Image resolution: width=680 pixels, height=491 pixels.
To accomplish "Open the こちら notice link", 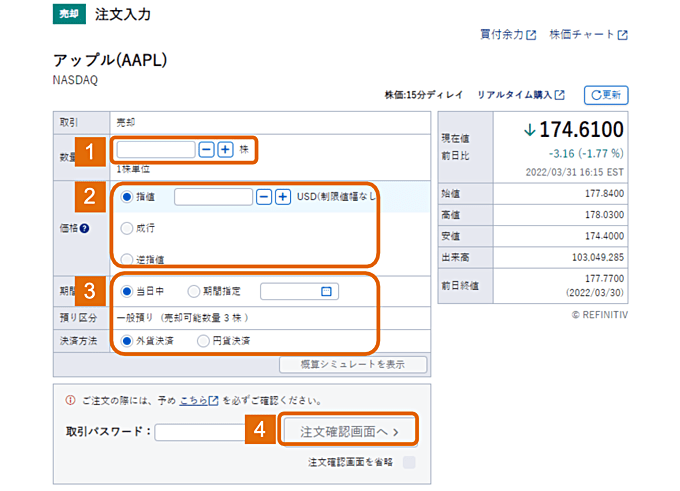I will click(x=199, y=400).
